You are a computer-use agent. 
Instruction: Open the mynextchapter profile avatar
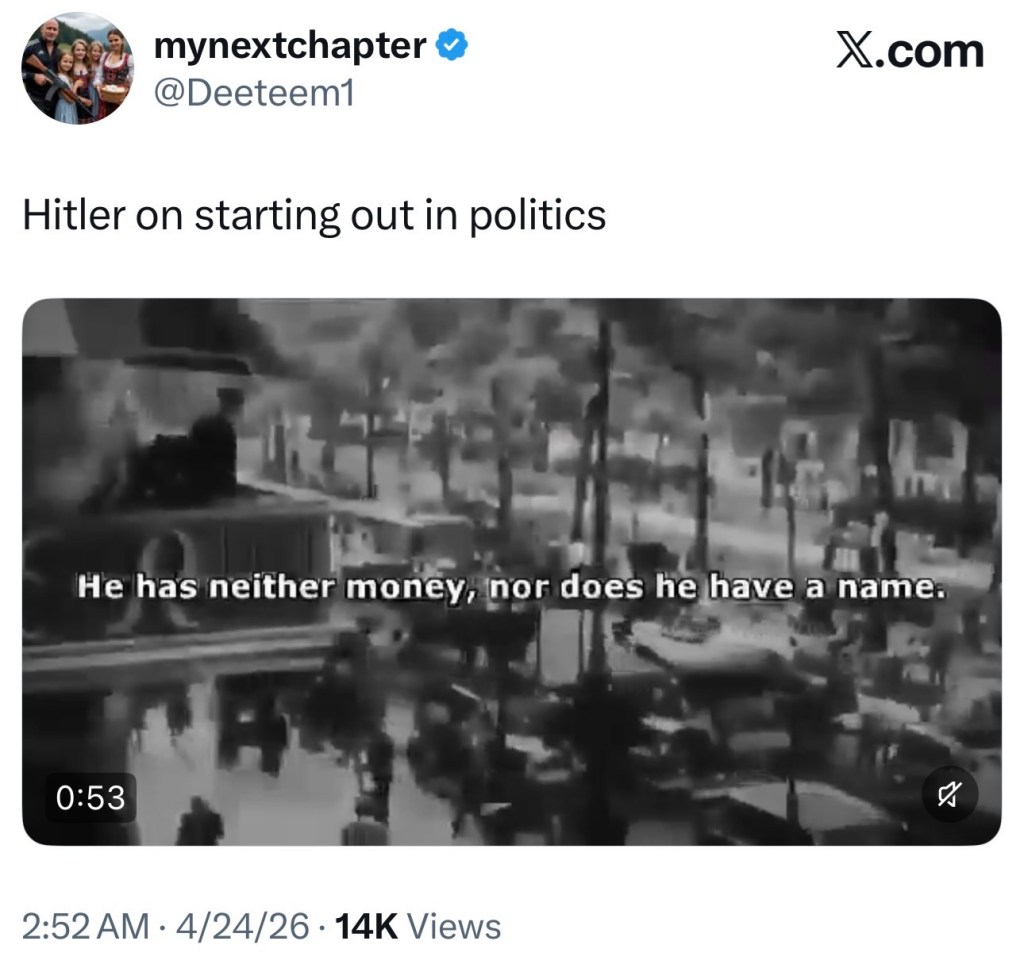(78, 68)
